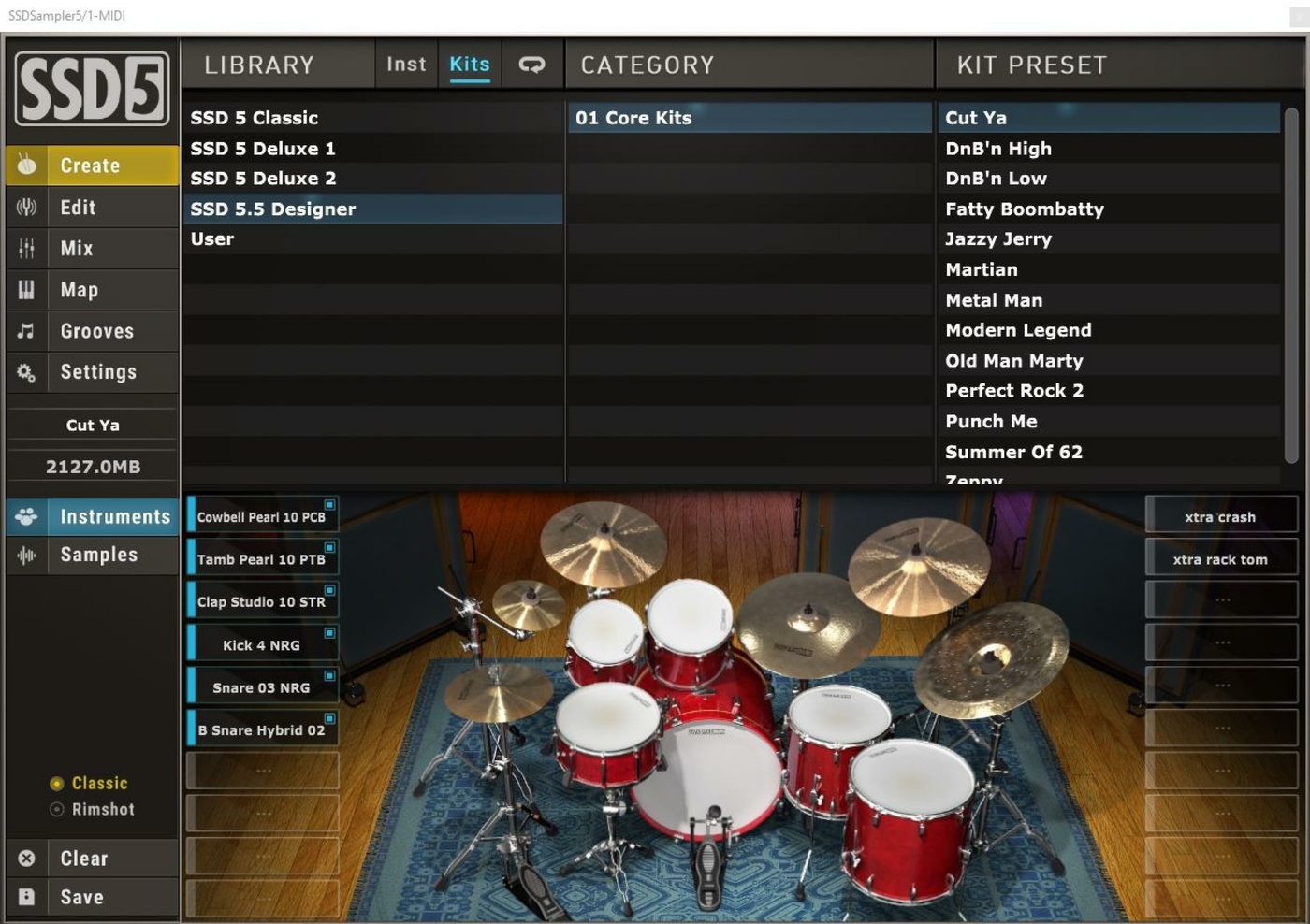Select SSD 5 Deluxe 1 library
1310x924 pixels.
coord(263,149)
